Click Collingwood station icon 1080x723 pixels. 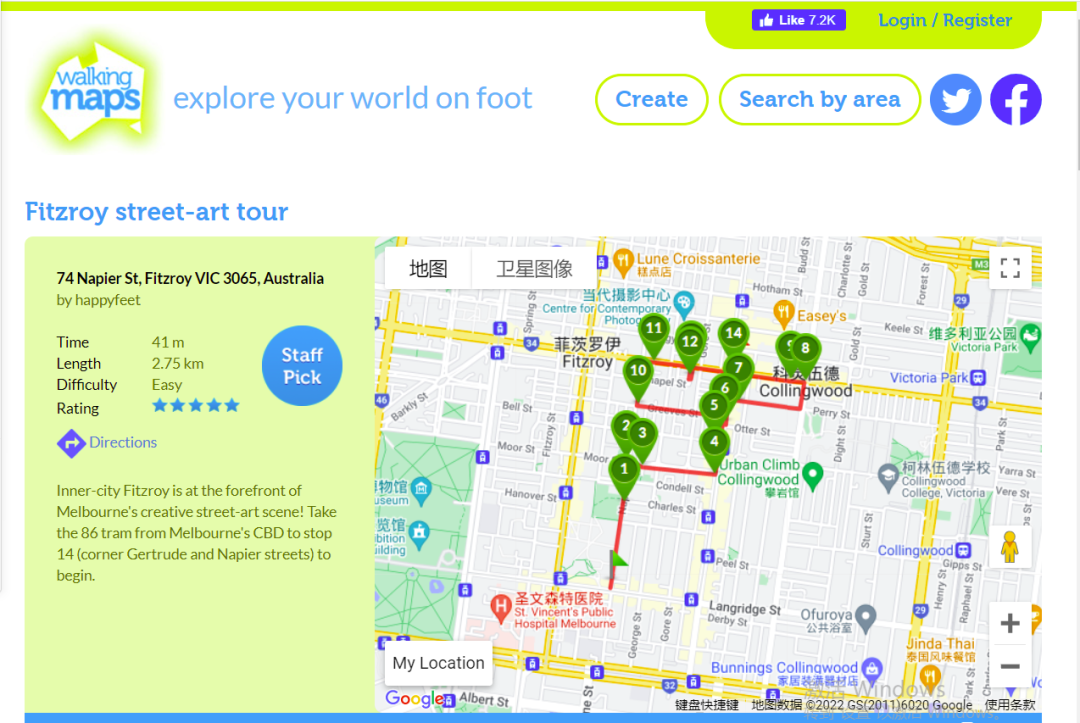(x=963, y=550)
